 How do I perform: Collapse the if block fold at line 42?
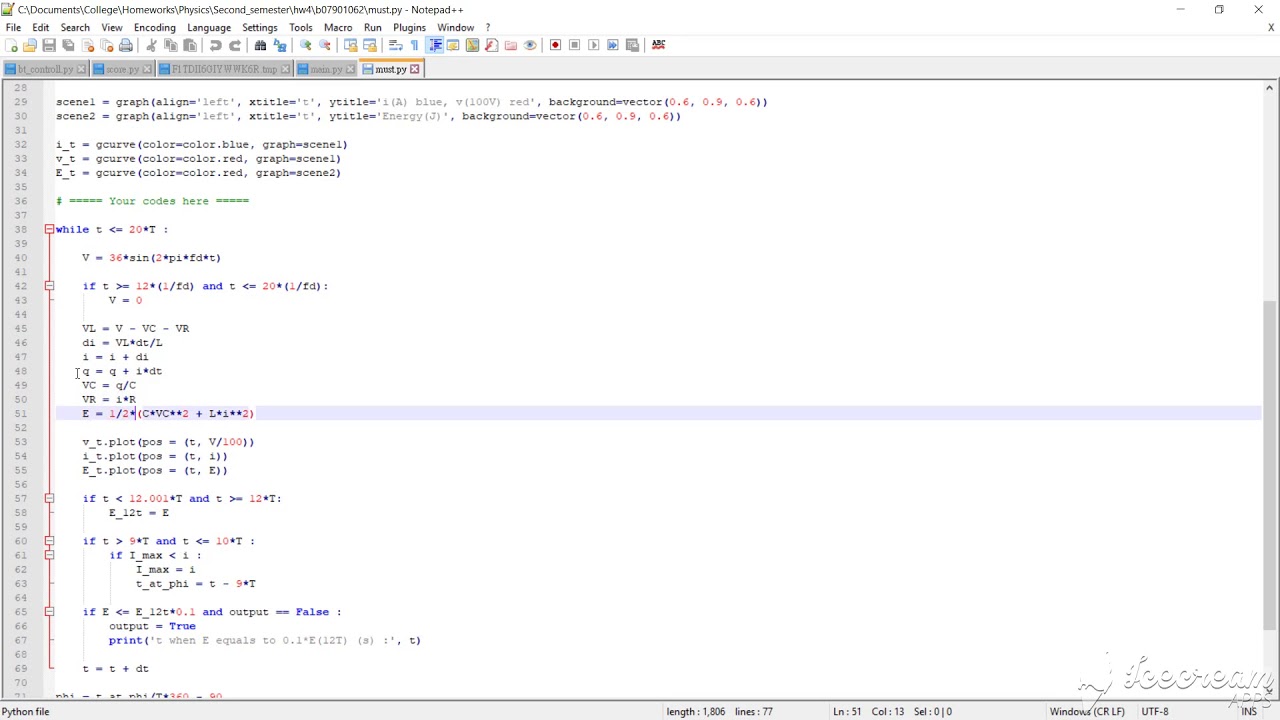pyautogui.click(x=49, y=286)
